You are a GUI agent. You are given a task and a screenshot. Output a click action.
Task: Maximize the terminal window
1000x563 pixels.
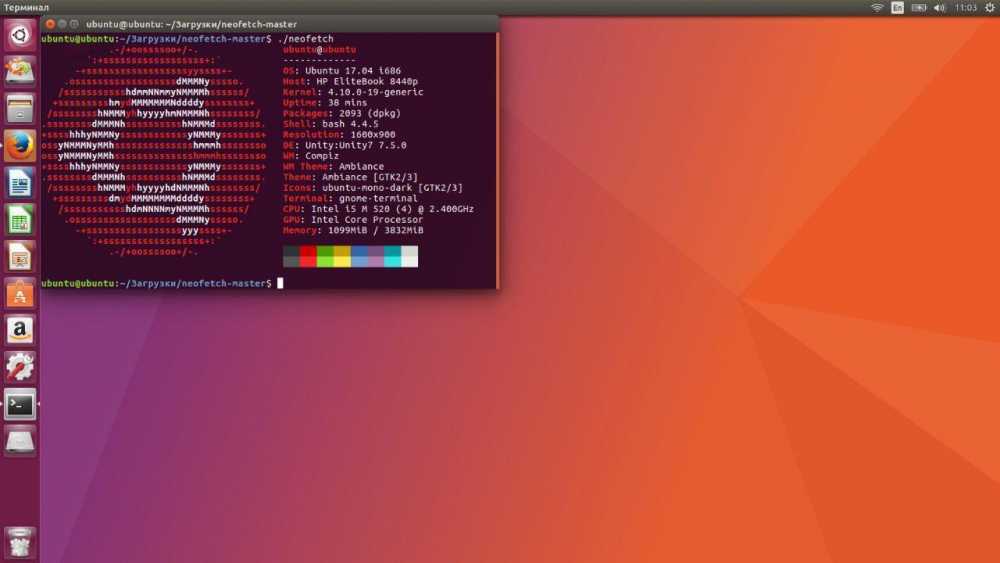click(x=74, y=24)
